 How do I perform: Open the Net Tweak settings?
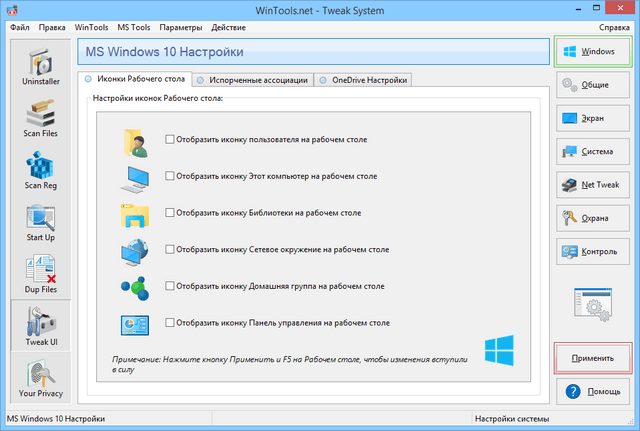(x=594, y=185)
